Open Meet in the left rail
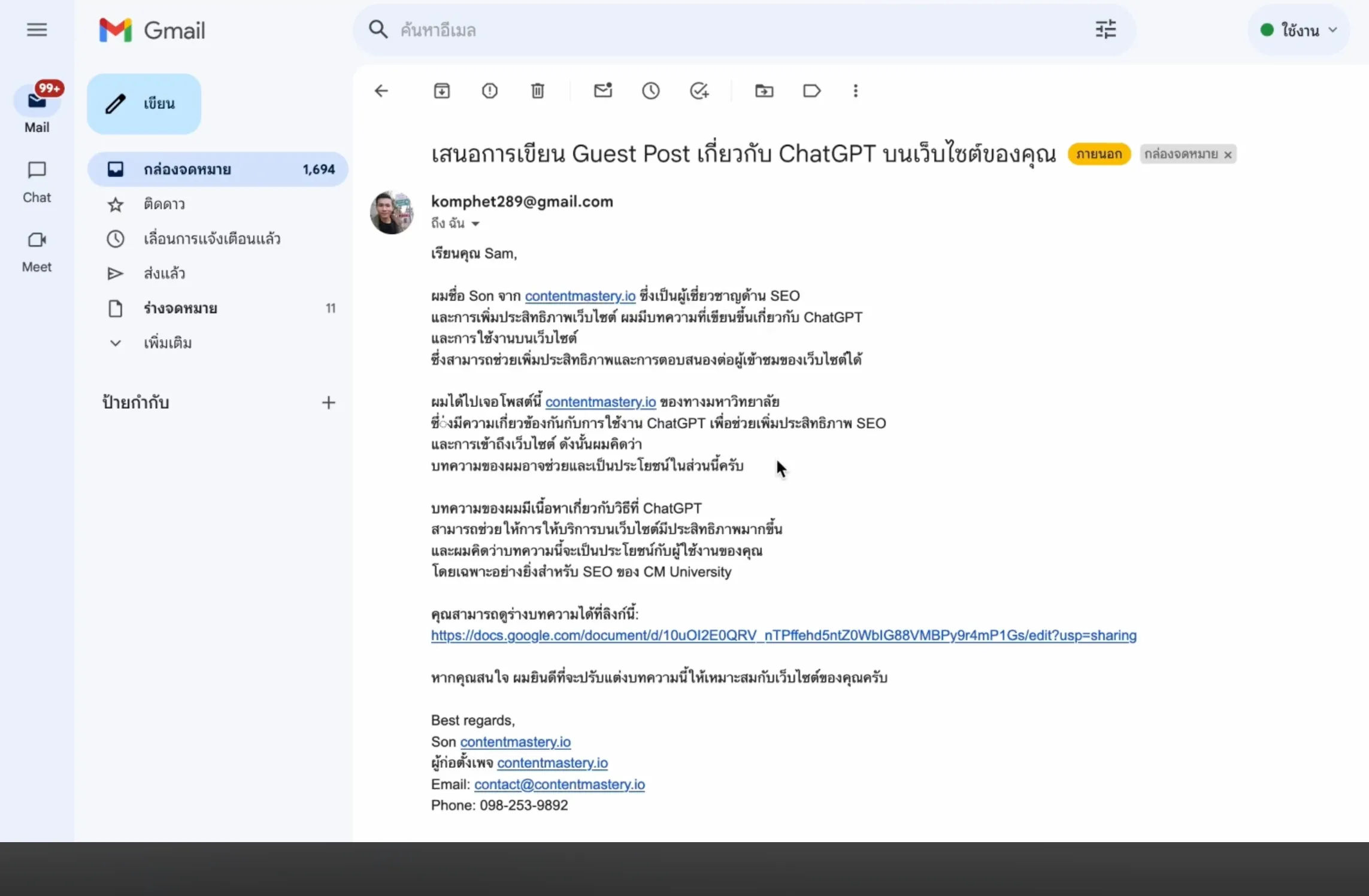The width and height of the screenshot is (1369, 896). (x=37, y=253)
